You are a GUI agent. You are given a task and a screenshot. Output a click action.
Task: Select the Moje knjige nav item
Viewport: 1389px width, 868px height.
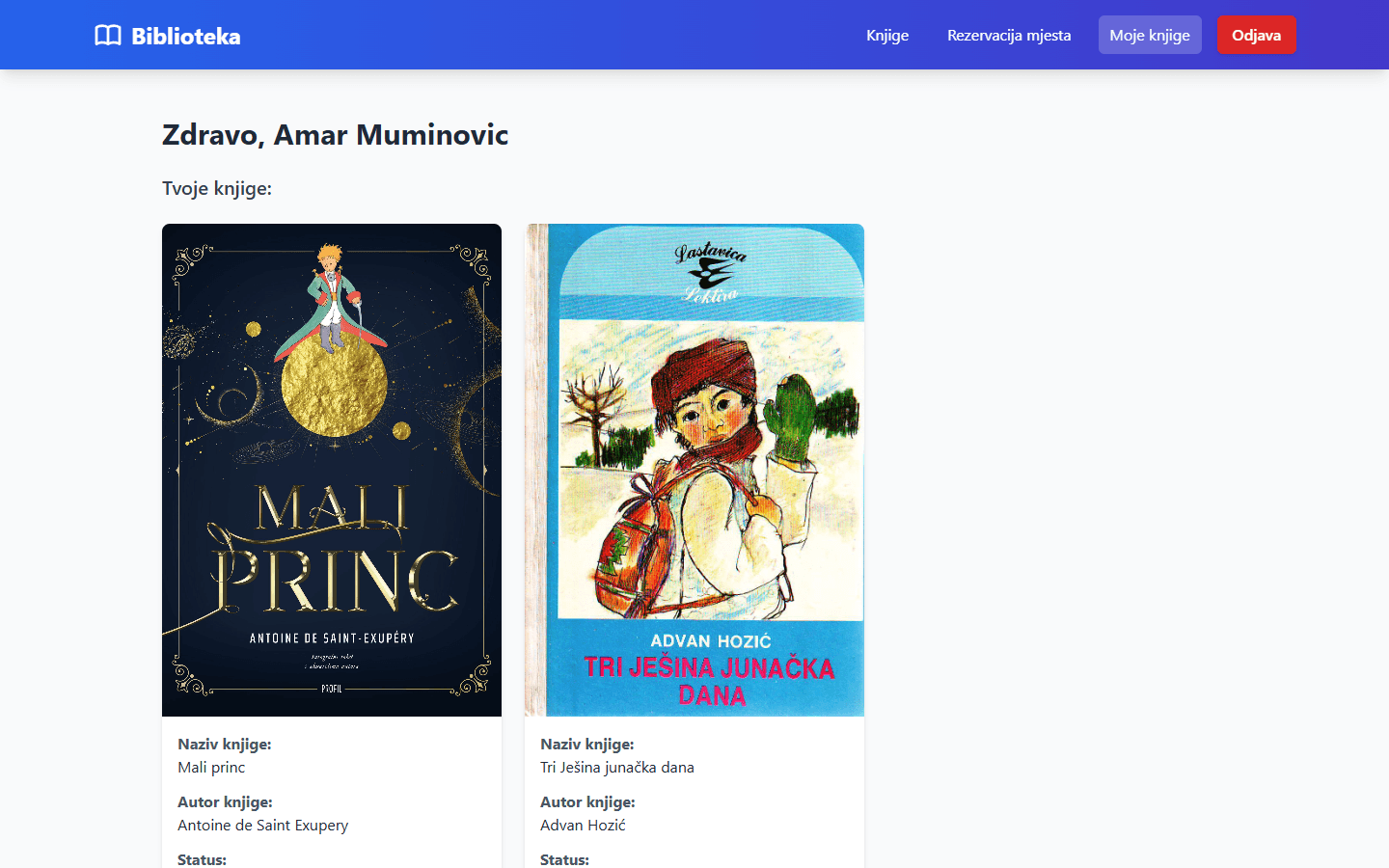click(x=1150, y=35)
